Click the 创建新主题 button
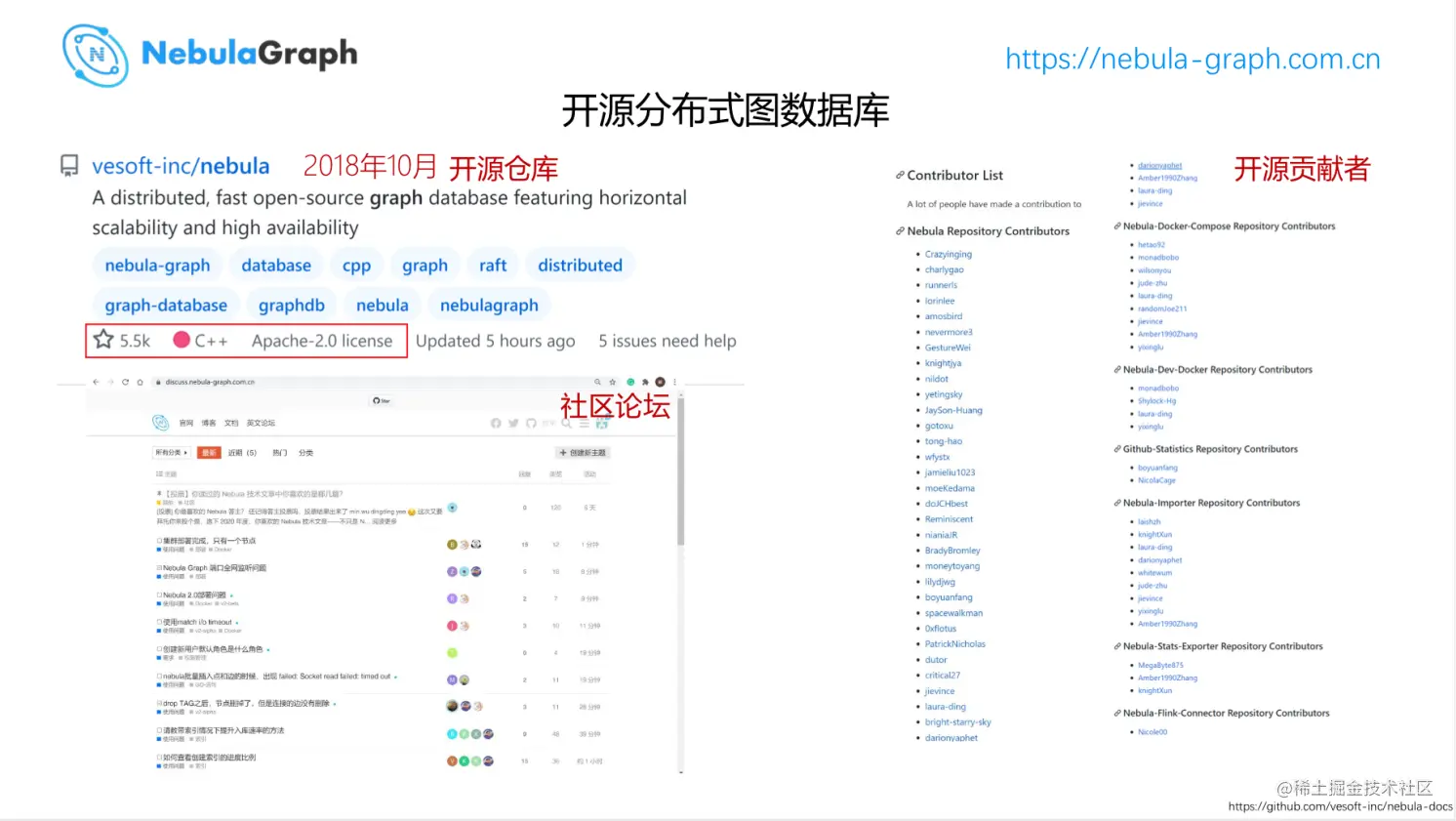This screenshot has height=821, width=1456. (583, 452)
